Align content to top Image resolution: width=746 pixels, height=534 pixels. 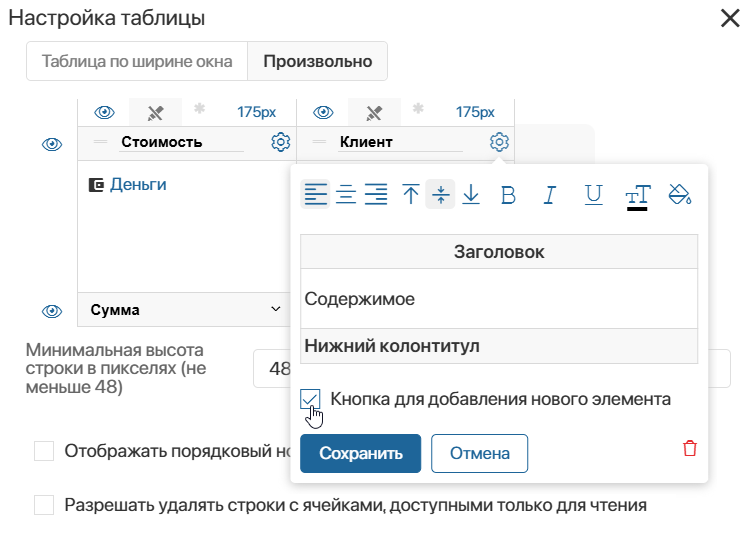(x=411, y=194)
